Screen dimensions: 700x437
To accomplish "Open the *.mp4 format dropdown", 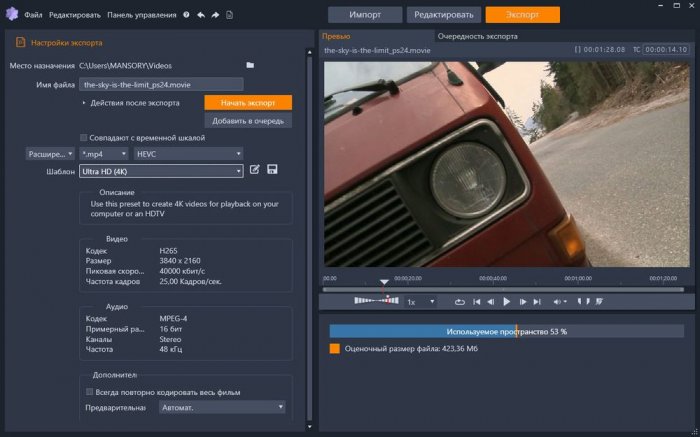I will point(103,153).
